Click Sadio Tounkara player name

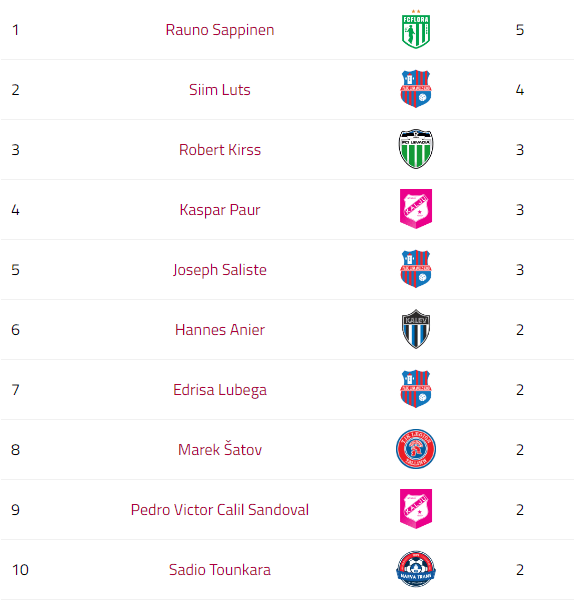(x=220, y=570)
